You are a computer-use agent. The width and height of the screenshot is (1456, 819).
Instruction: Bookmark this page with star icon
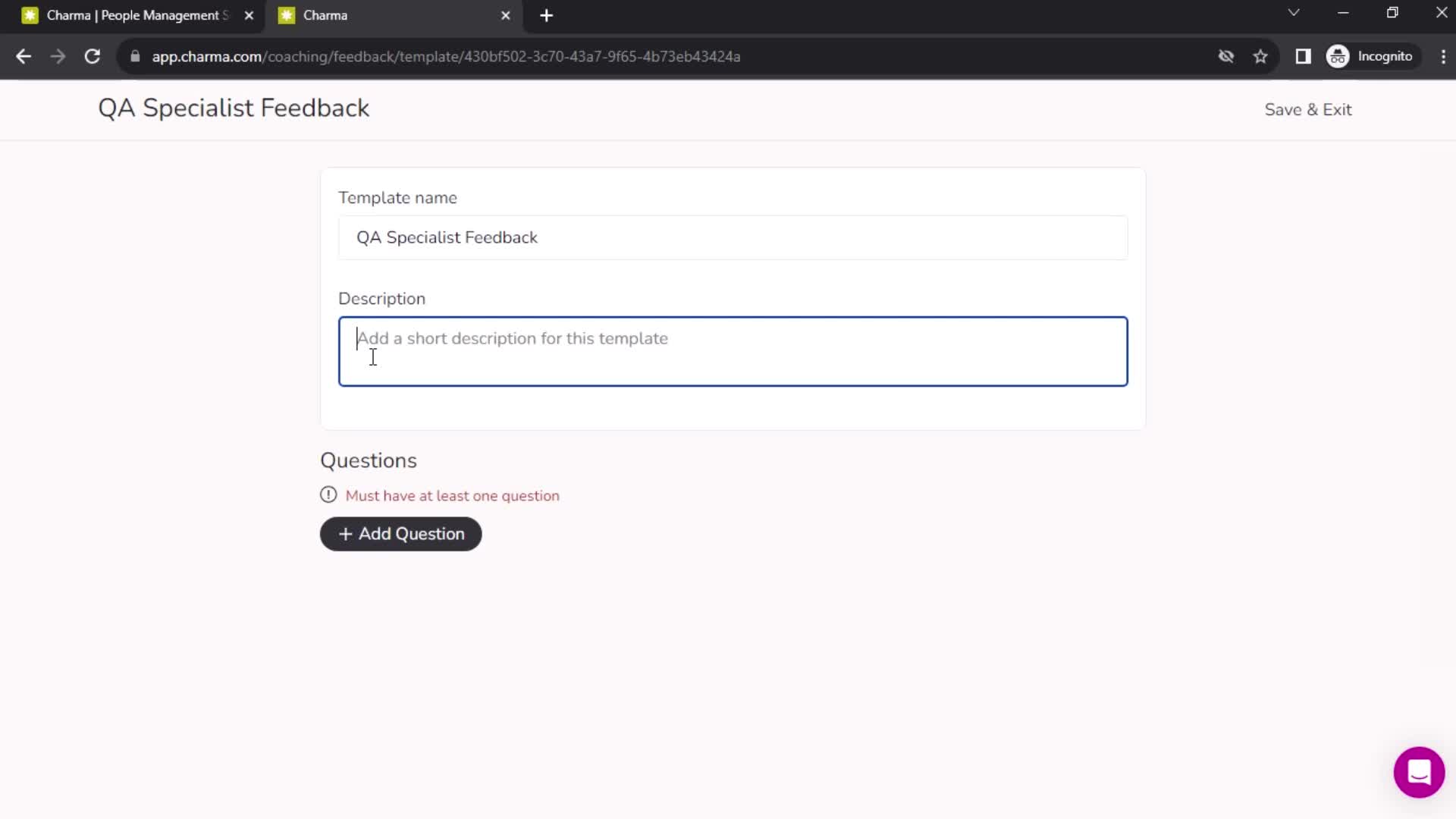click(x=1260, y=56)
